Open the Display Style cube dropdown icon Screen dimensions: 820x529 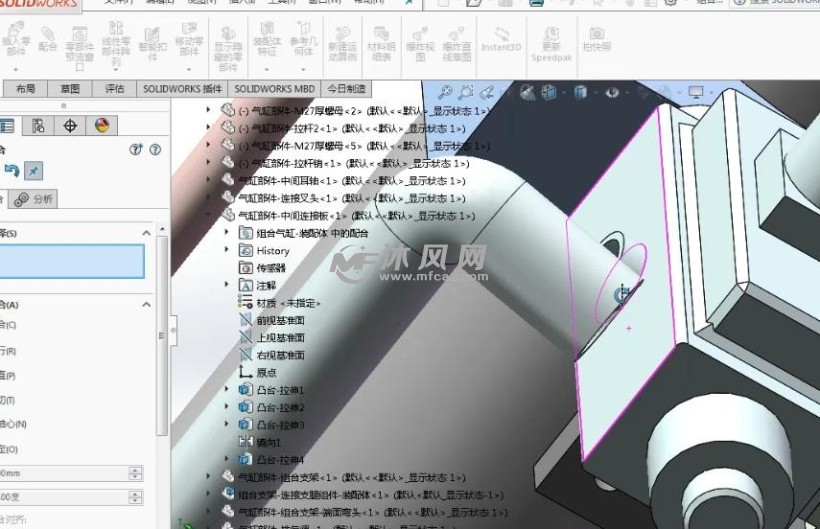580,93
